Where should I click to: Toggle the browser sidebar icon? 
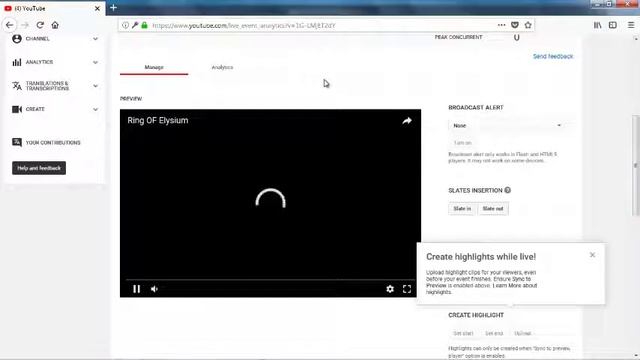coord(613,25)
